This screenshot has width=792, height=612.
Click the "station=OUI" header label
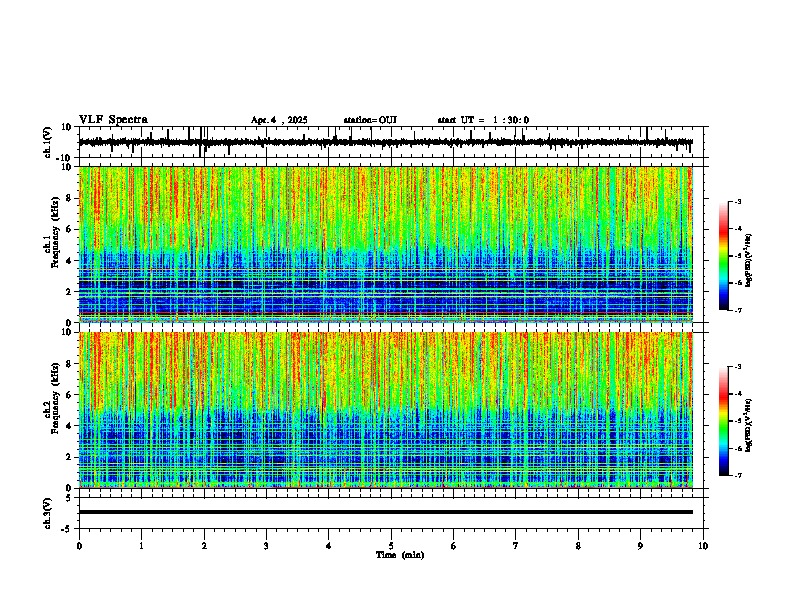coord(370,120)
